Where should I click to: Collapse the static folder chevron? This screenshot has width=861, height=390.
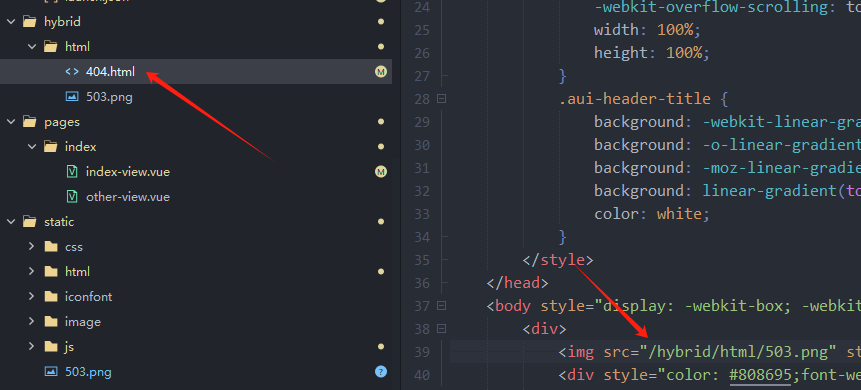click(x=11, y=222)
